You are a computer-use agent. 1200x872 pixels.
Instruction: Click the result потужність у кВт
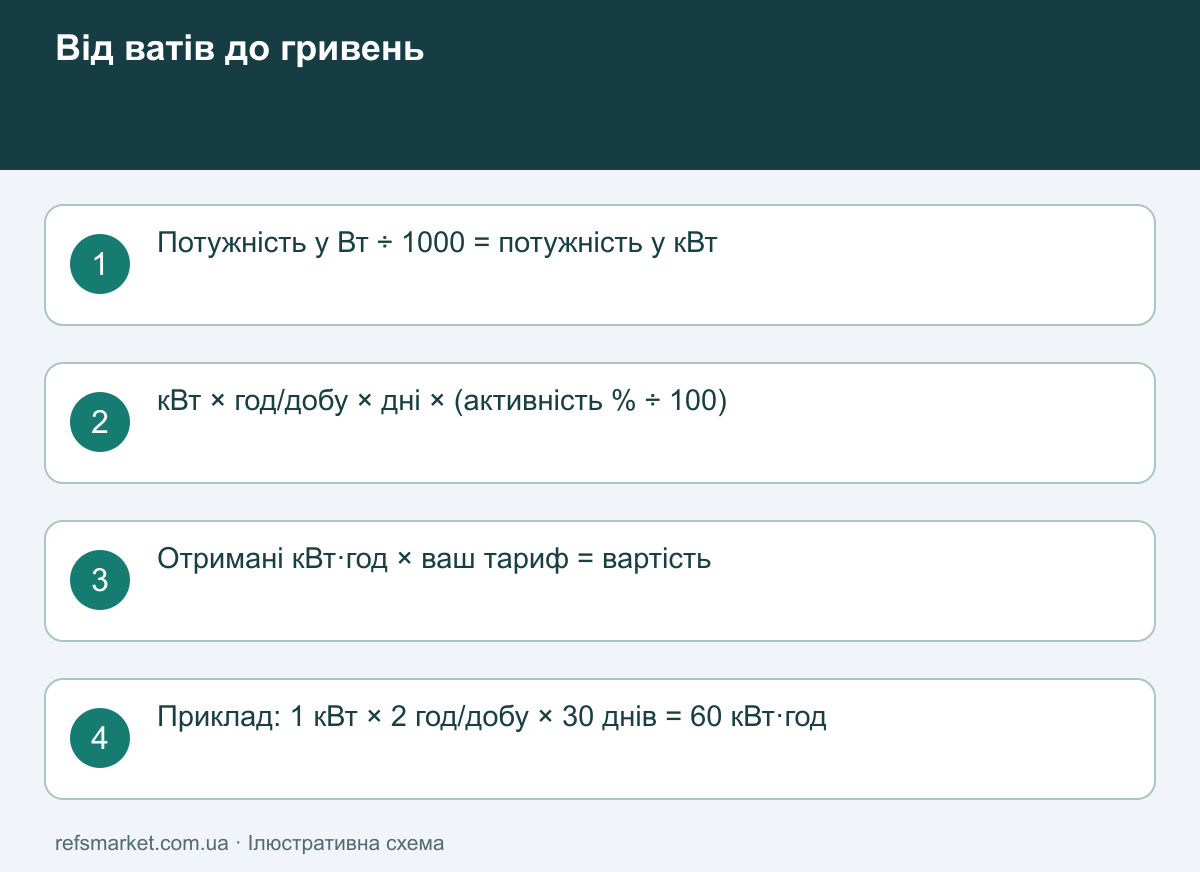pos(608,243)
